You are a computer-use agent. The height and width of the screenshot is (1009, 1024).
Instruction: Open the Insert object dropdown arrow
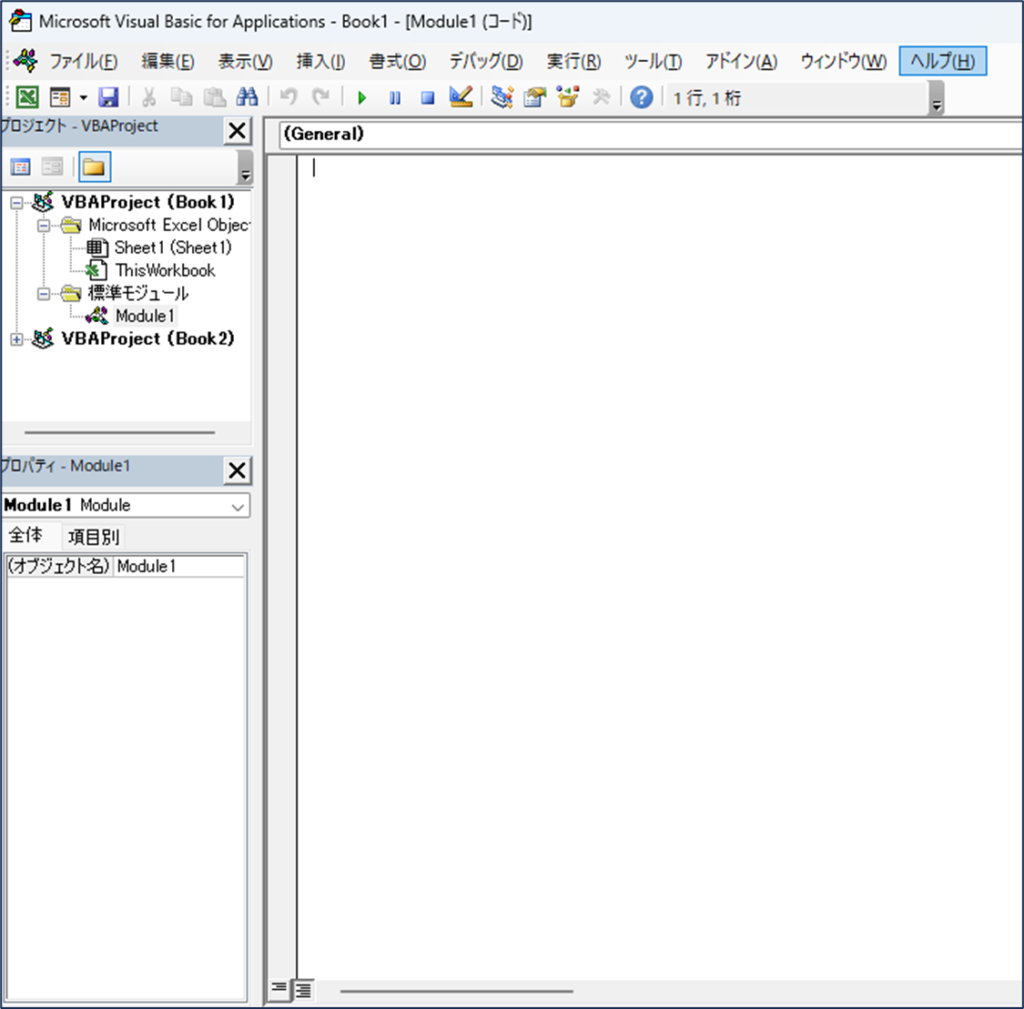pos(83,98)
